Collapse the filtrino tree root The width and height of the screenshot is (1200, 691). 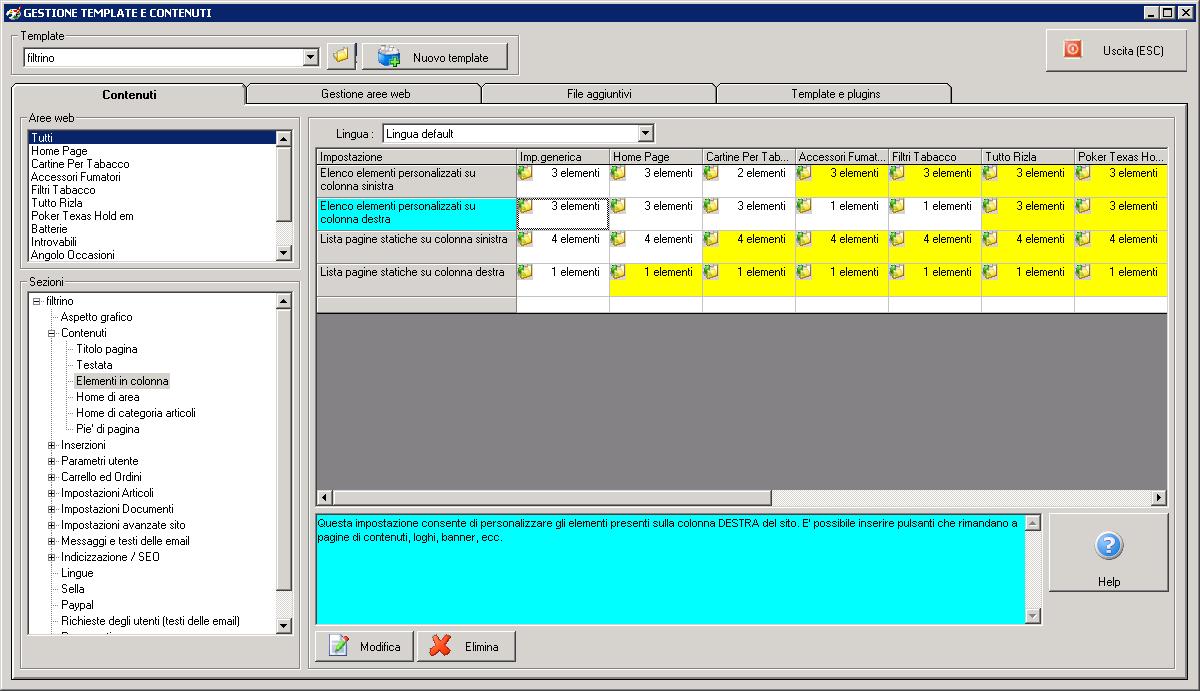pos(37,301)
